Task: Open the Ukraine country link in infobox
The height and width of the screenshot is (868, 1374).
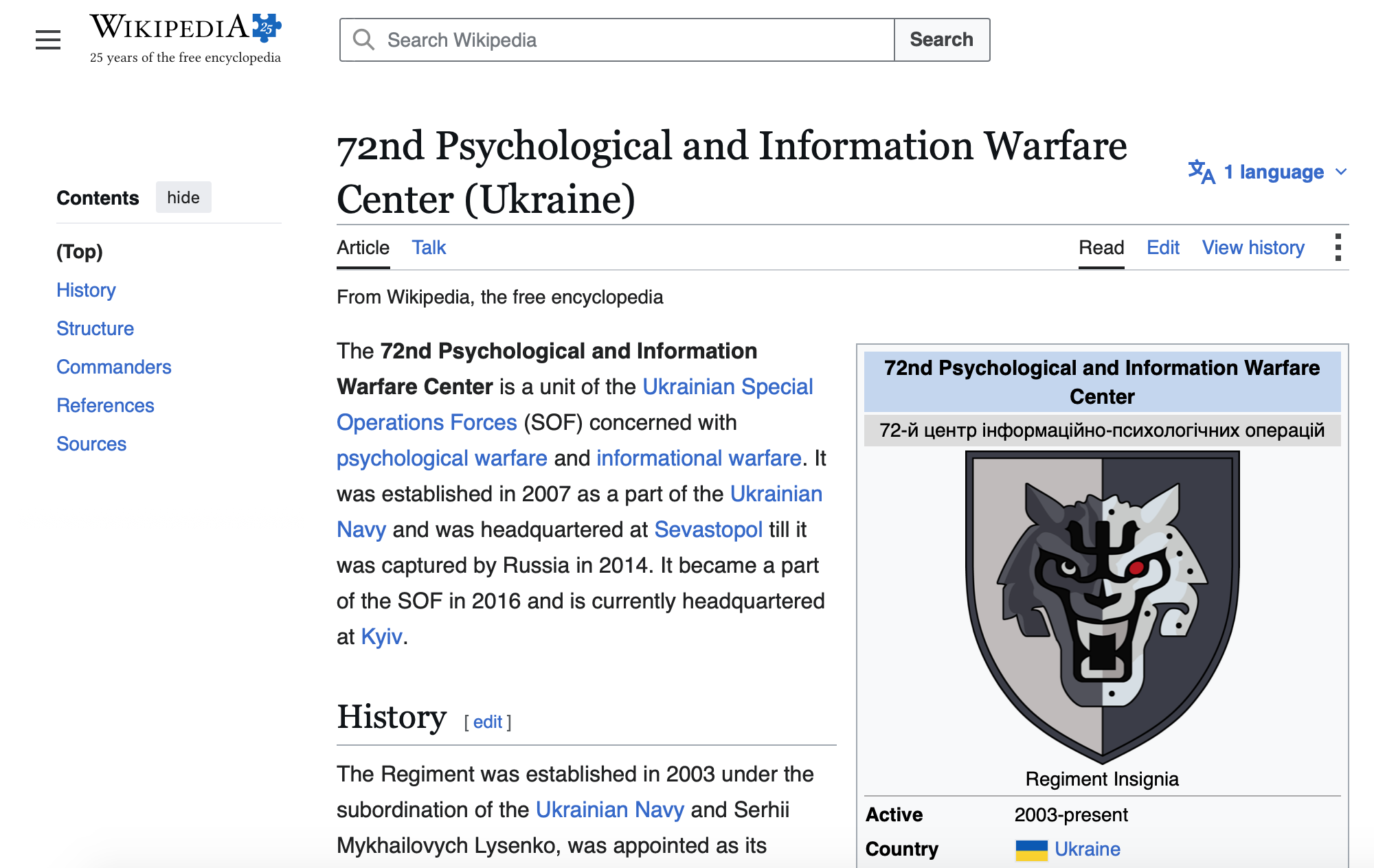Action: click(1088, 849)
